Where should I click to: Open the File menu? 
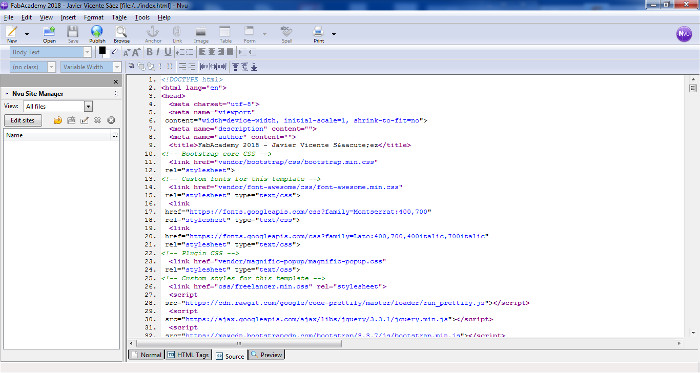click(x=8, y=18)
